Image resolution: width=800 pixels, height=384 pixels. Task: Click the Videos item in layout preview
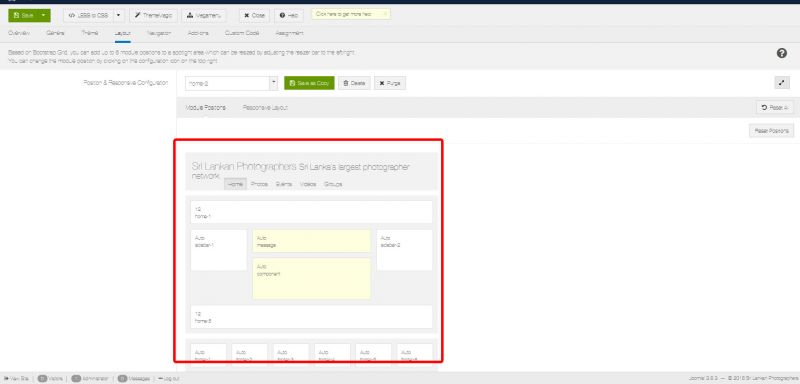308,184
